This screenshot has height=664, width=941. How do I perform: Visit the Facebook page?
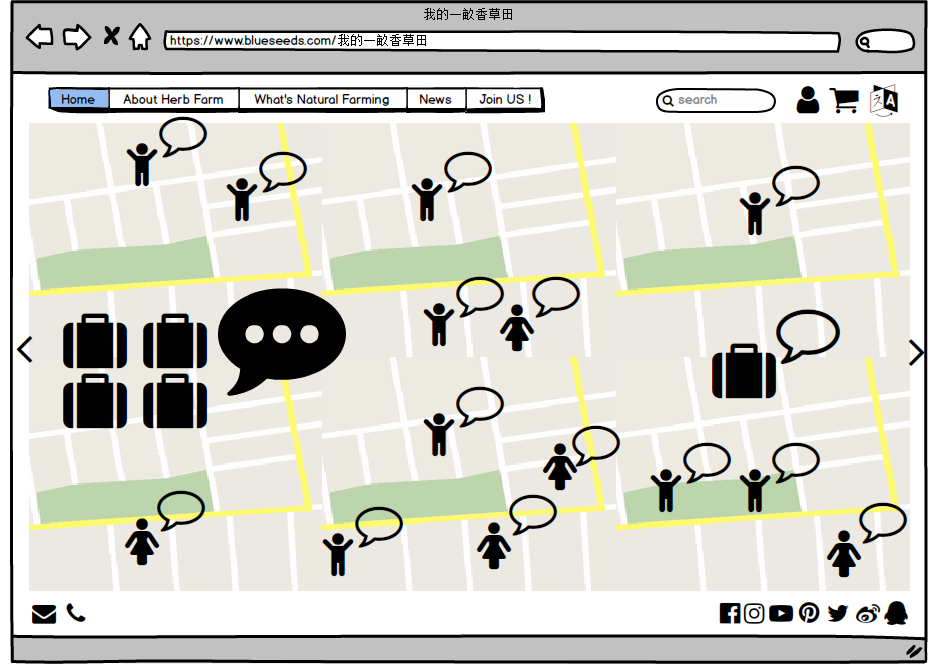[x=730, y=614]
